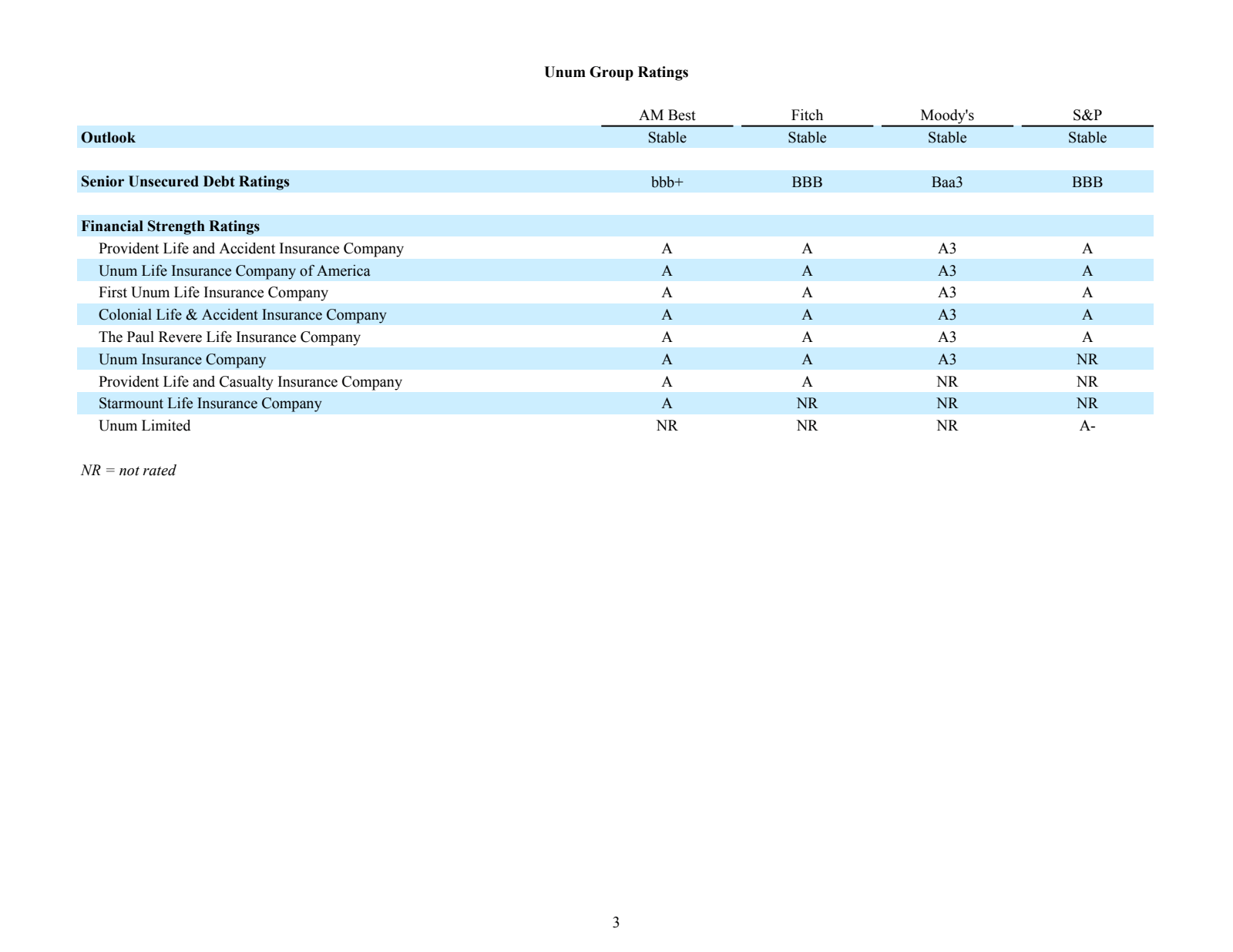The height and width of the screenshot is (952, 1233).
Task: Click the 'Baa3' Moody's debt rating
Action: [x=947, y=182]
